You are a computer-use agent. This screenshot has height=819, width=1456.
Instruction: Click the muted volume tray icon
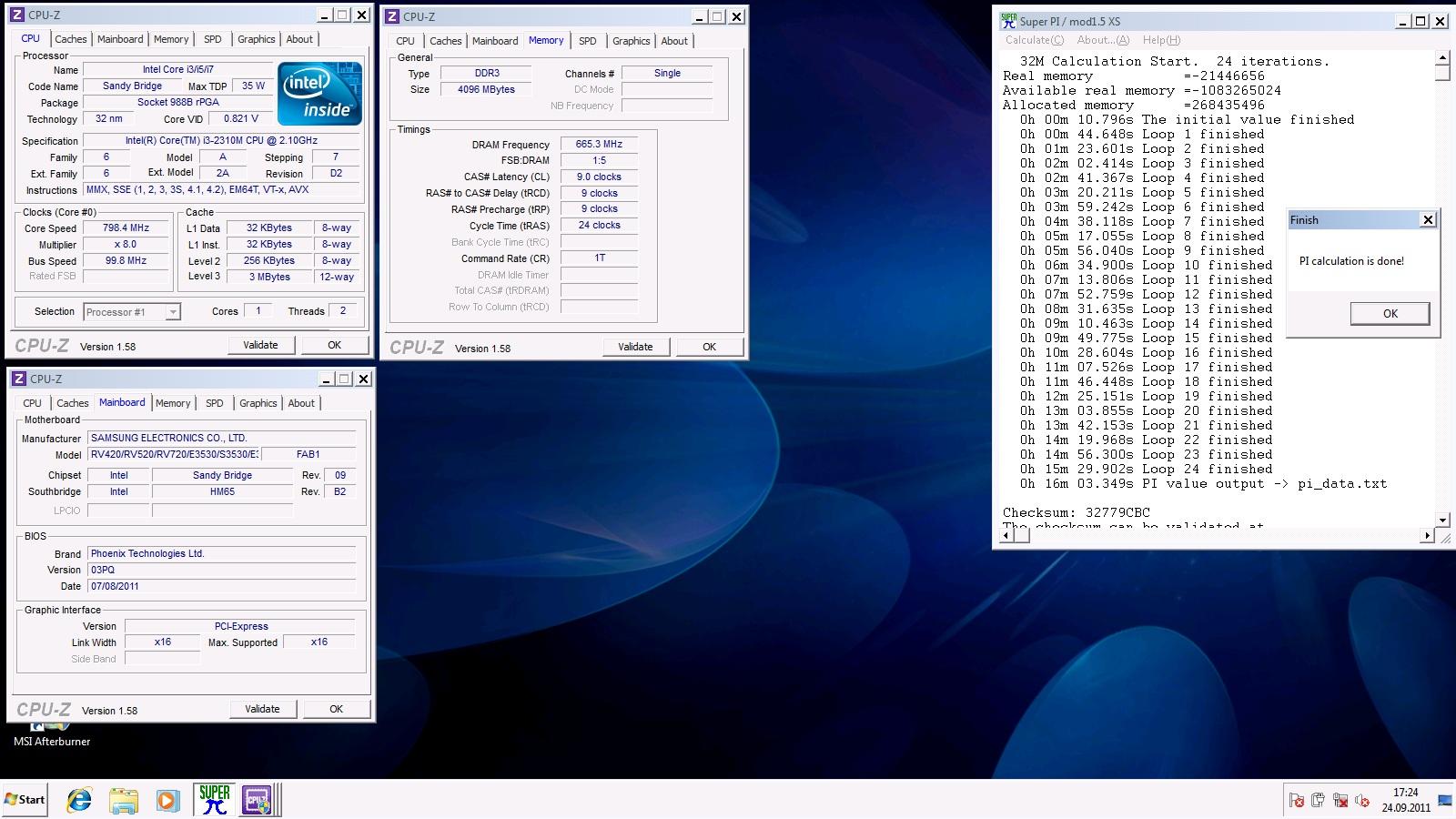[x=1362, y=801]
